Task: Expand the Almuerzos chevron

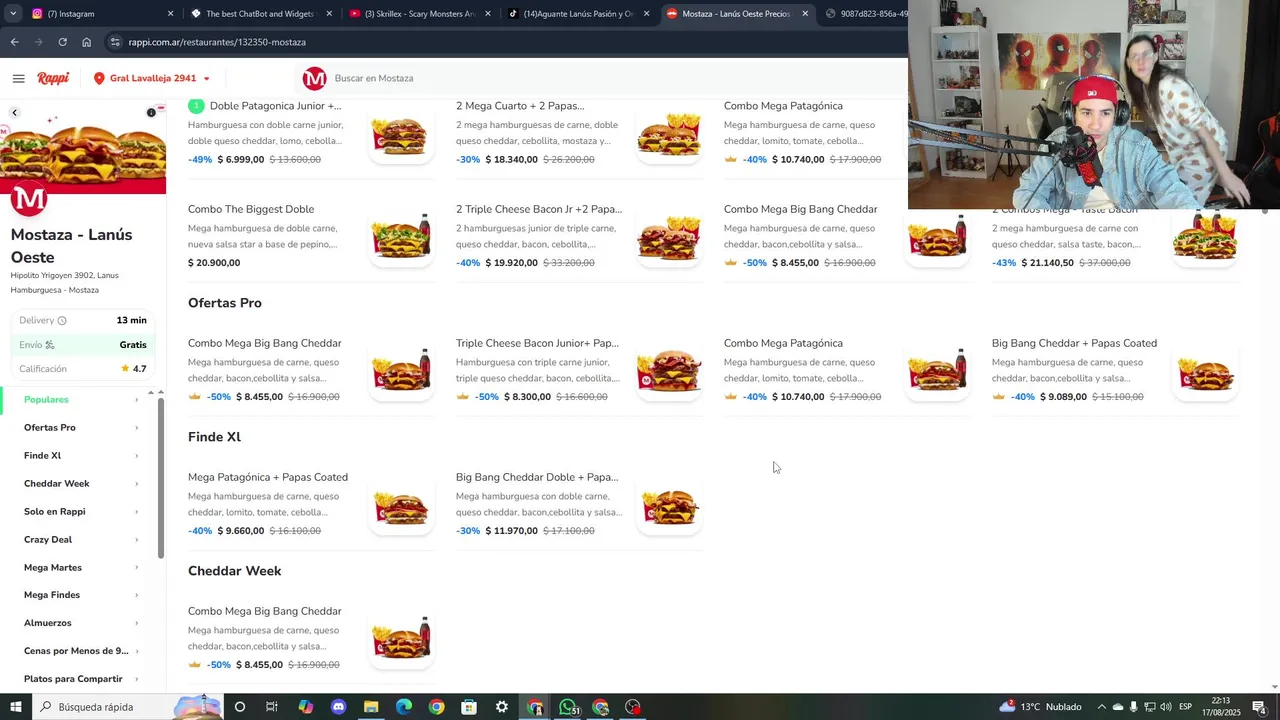Action: coord(137,623)
